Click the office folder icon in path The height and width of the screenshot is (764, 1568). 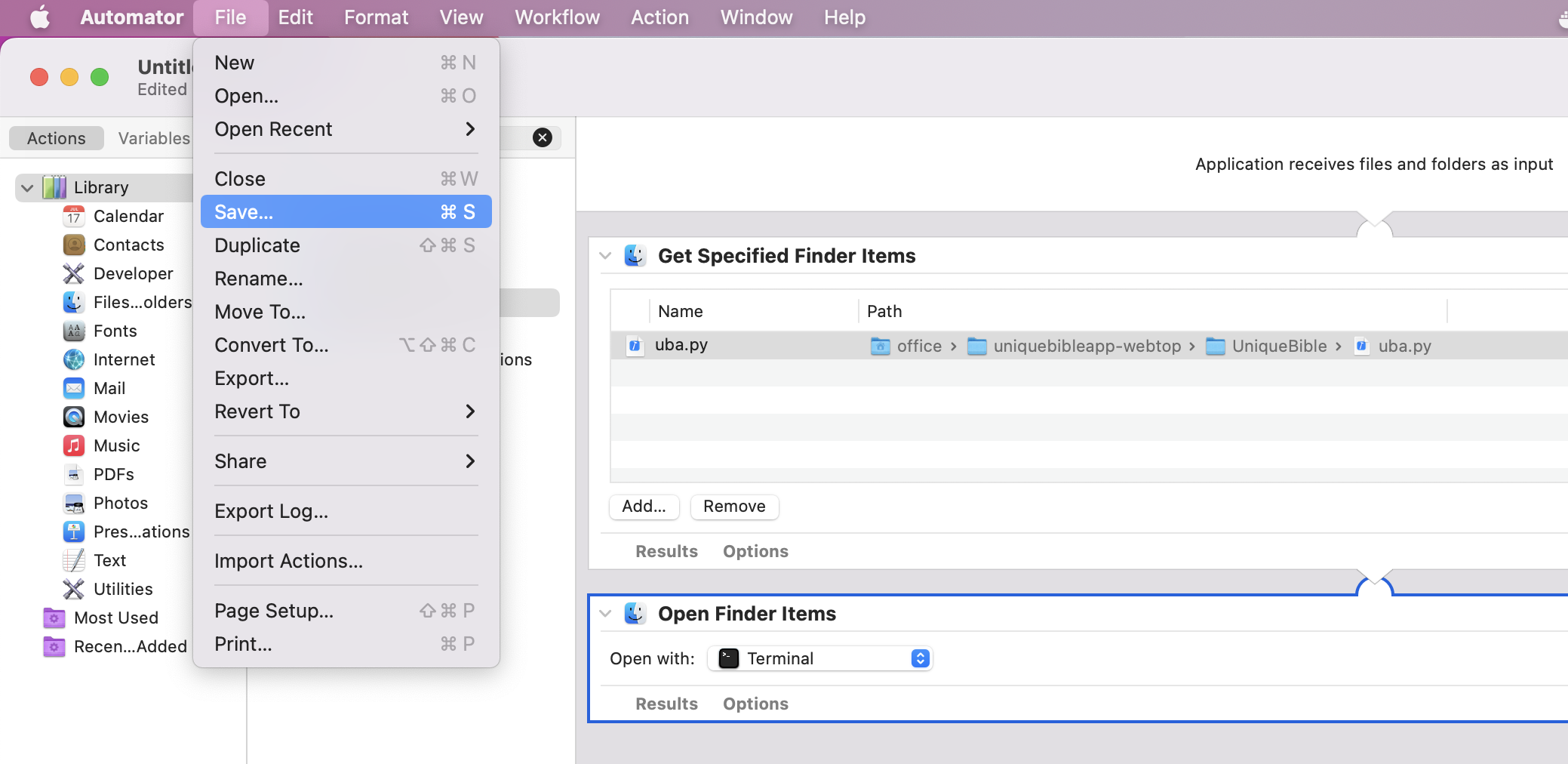click(881, 346)
